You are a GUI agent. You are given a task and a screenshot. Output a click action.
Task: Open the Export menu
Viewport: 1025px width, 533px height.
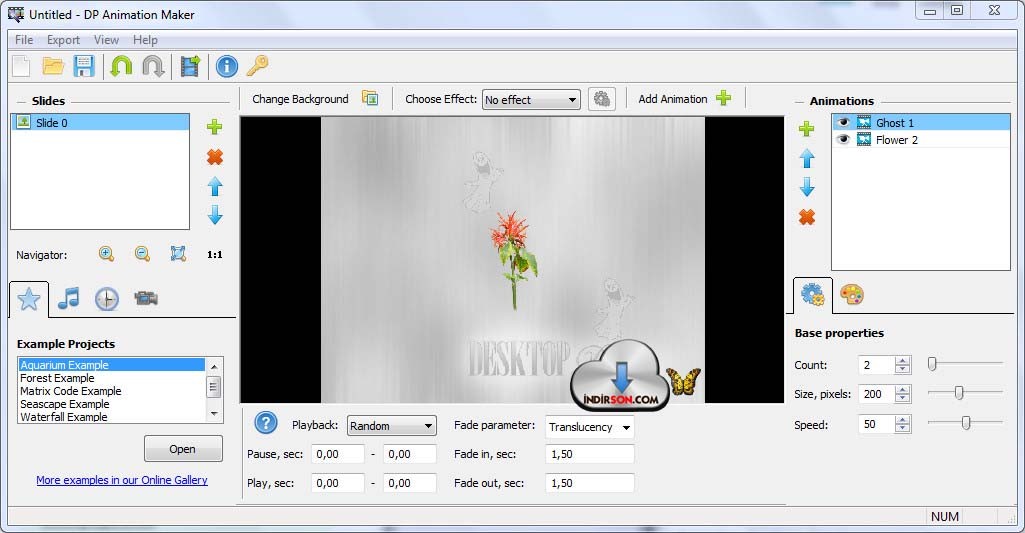[63, 40]
